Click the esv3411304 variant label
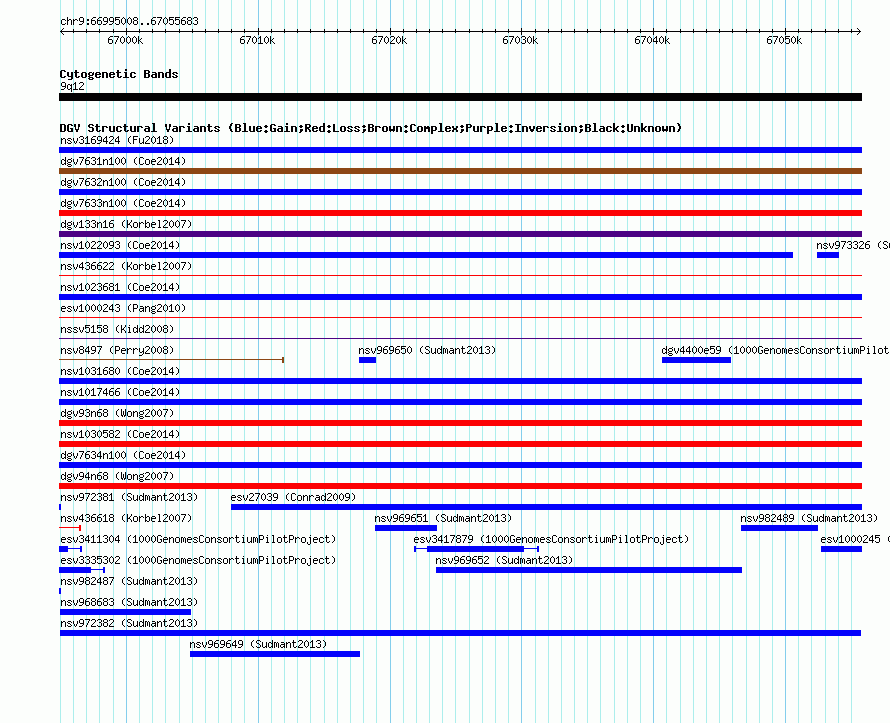 198,539
